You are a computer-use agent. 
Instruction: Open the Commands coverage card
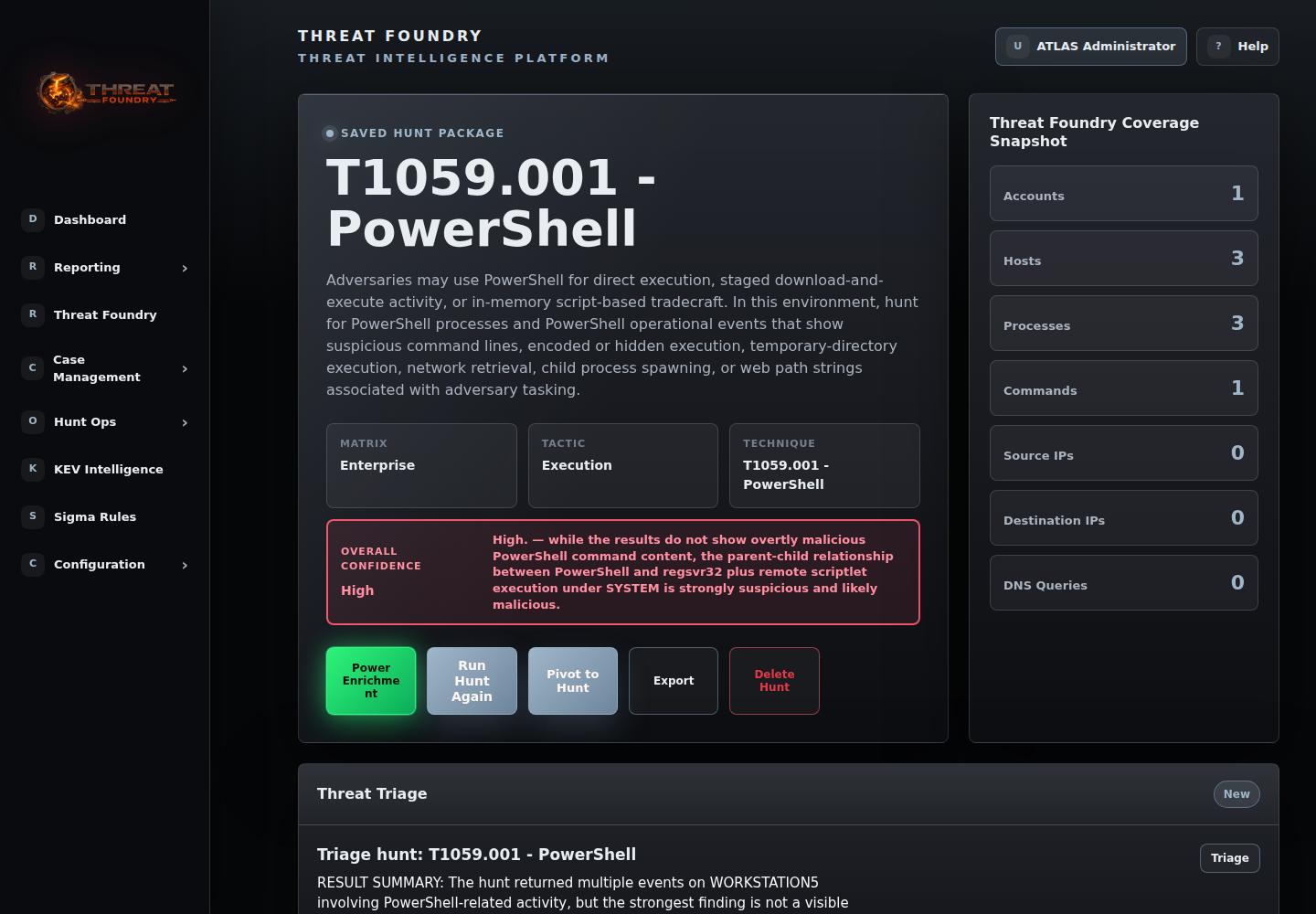(1124, 388)
